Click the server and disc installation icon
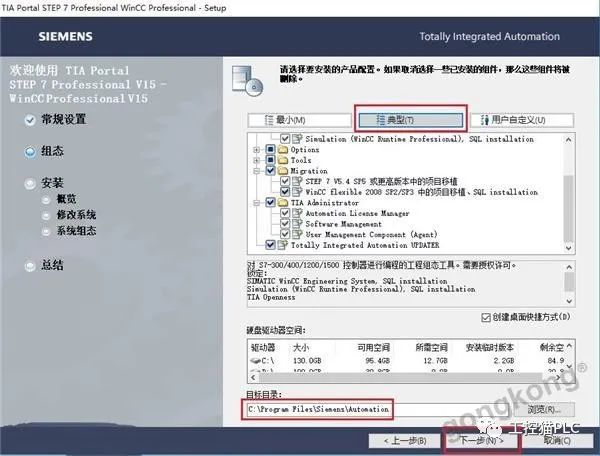This screenshot has height=456, width=600. (247, 81)
